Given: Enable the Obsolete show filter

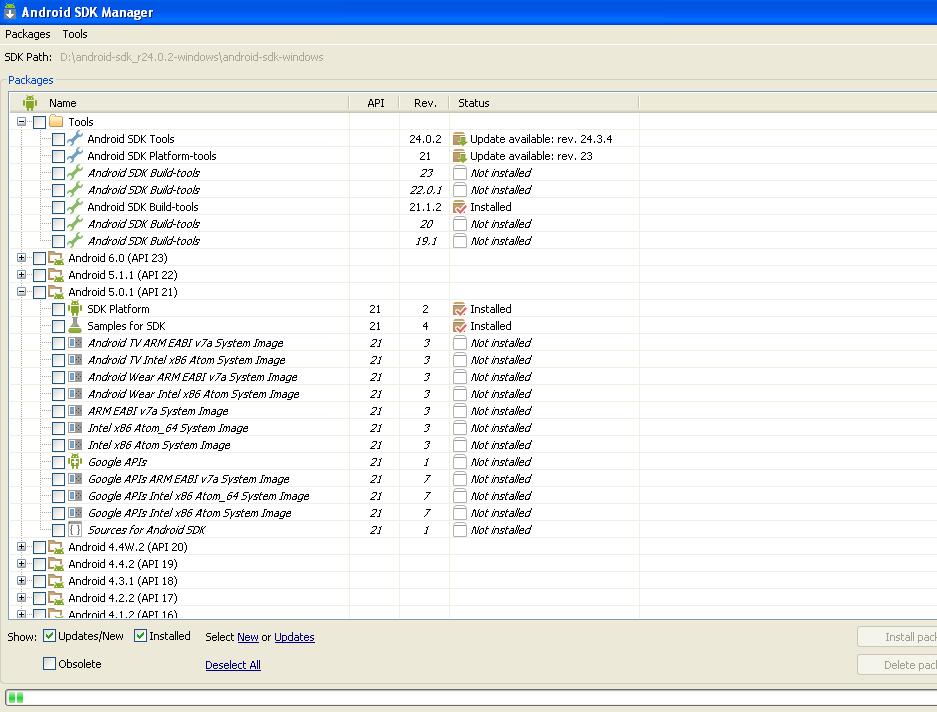Looking at the screenshot, I should [x=50, y=664].
